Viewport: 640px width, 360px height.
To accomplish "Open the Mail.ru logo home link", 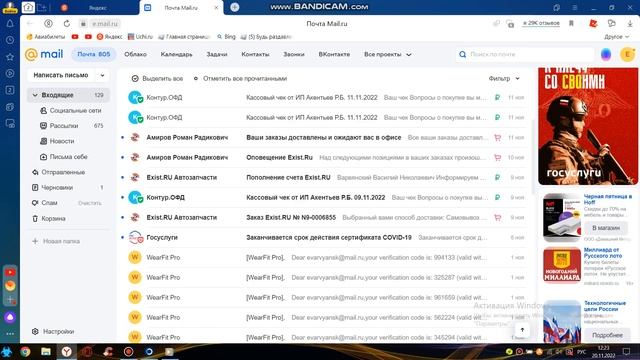I will click(x=44, y=54).
